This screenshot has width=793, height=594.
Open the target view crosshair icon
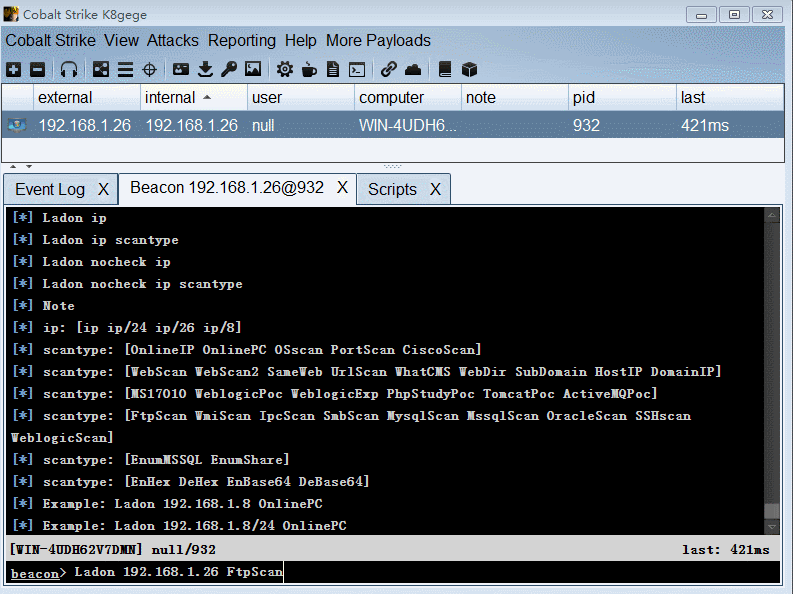click(150, 69)
